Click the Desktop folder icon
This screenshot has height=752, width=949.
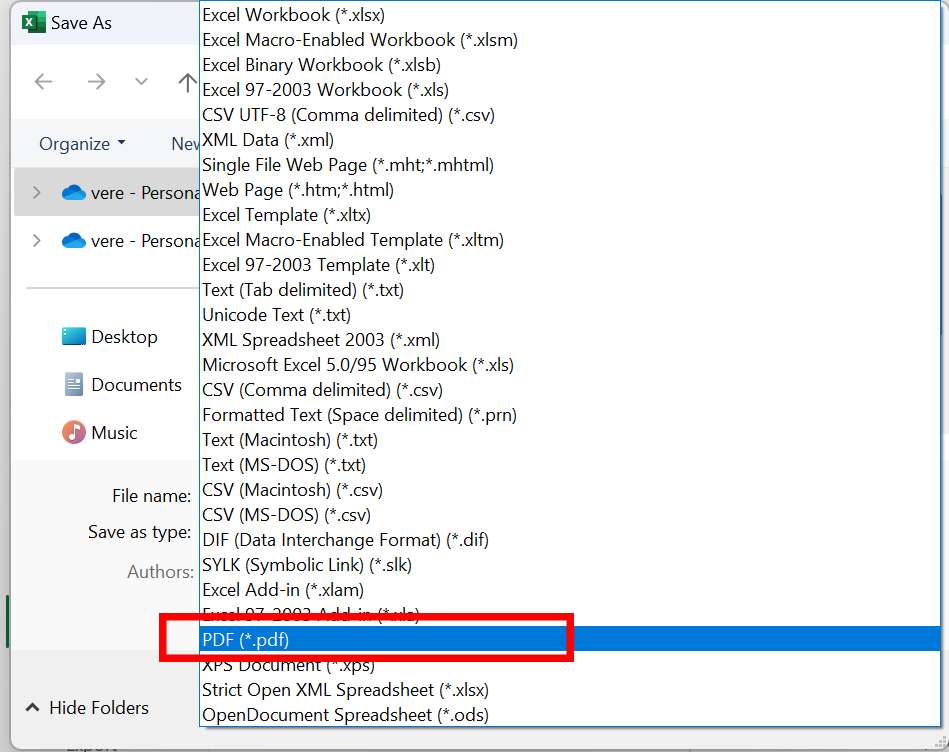click(x=74, y=336)
